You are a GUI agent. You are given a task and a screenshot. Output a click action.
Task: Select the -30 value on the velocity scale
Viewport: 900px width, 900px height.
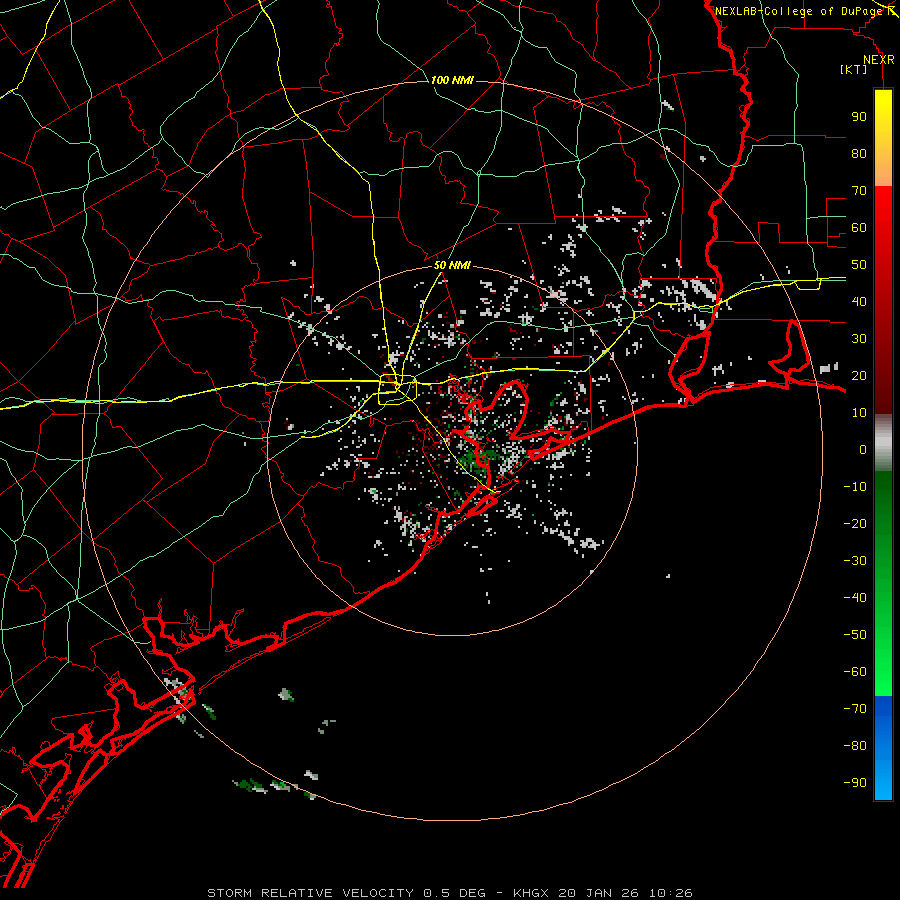click(855, 561)
